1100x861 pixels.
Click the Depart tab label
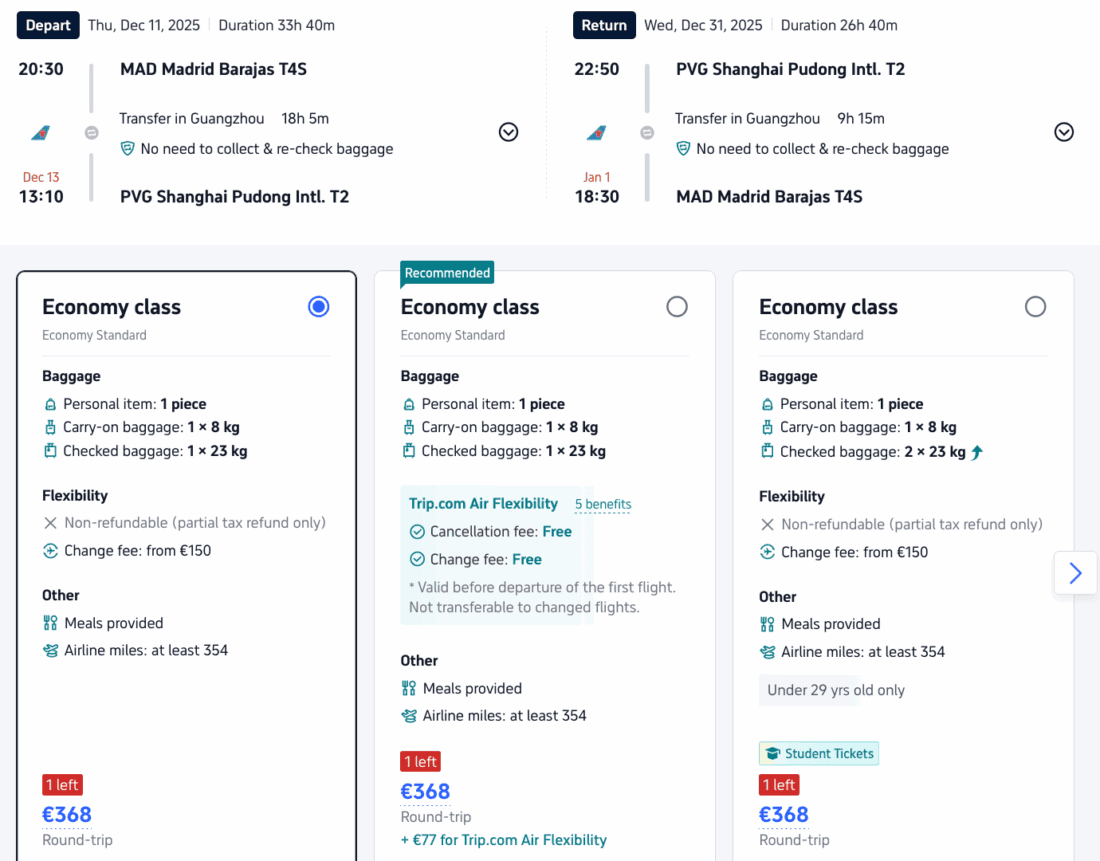click(x=48, y=25)
